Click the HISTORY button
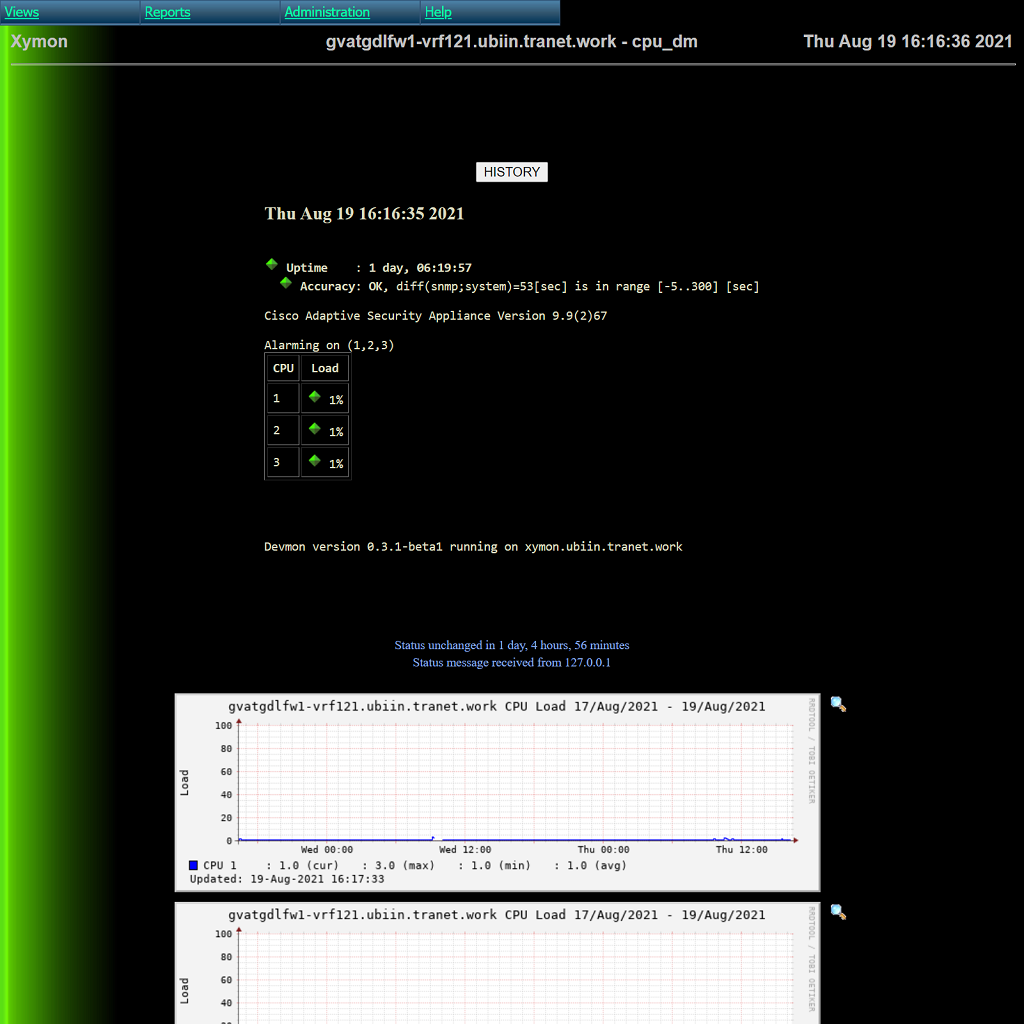 (x=511, y=172)
